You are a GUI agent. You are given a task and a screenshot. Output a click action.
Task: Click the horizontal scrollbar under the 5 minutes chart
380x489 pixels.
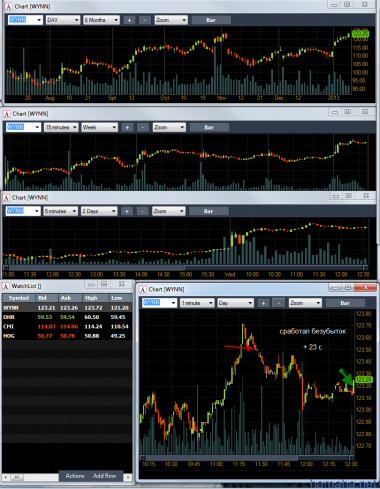[186, 267]
